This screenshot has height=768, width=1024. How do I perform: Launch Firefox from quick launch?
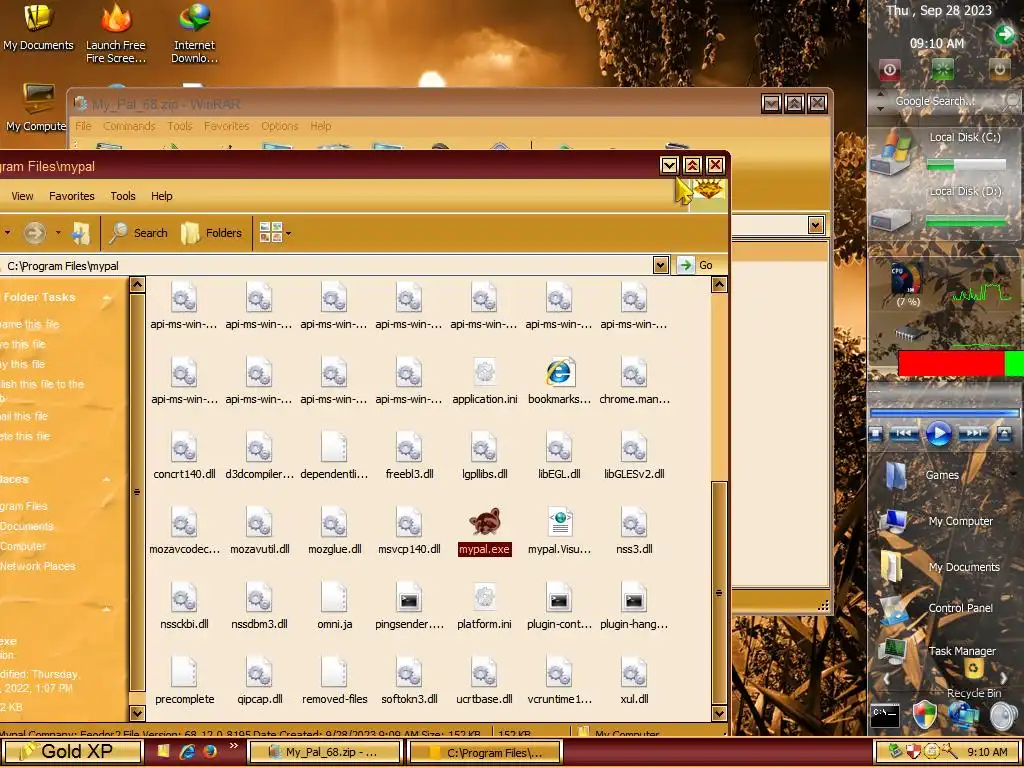(210, 752)
